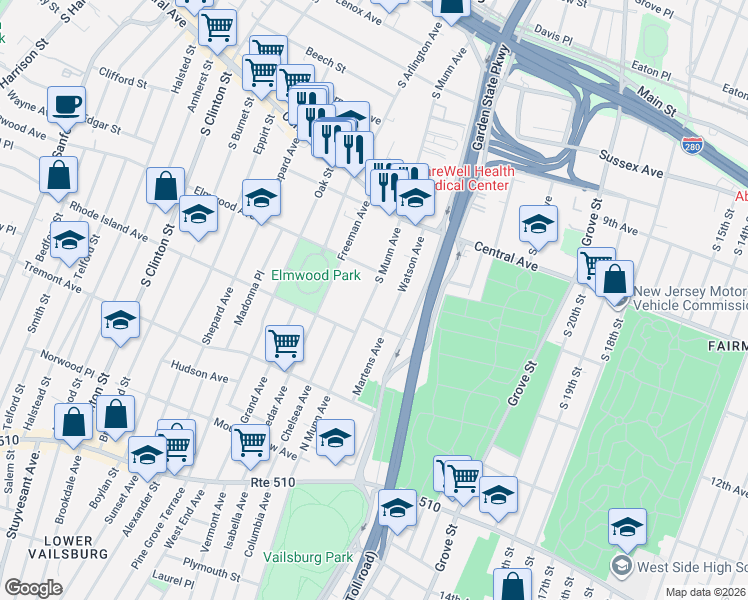Click the Hudson Ave street label
This screenshot has width=748, height=600.
pos(200,372)
